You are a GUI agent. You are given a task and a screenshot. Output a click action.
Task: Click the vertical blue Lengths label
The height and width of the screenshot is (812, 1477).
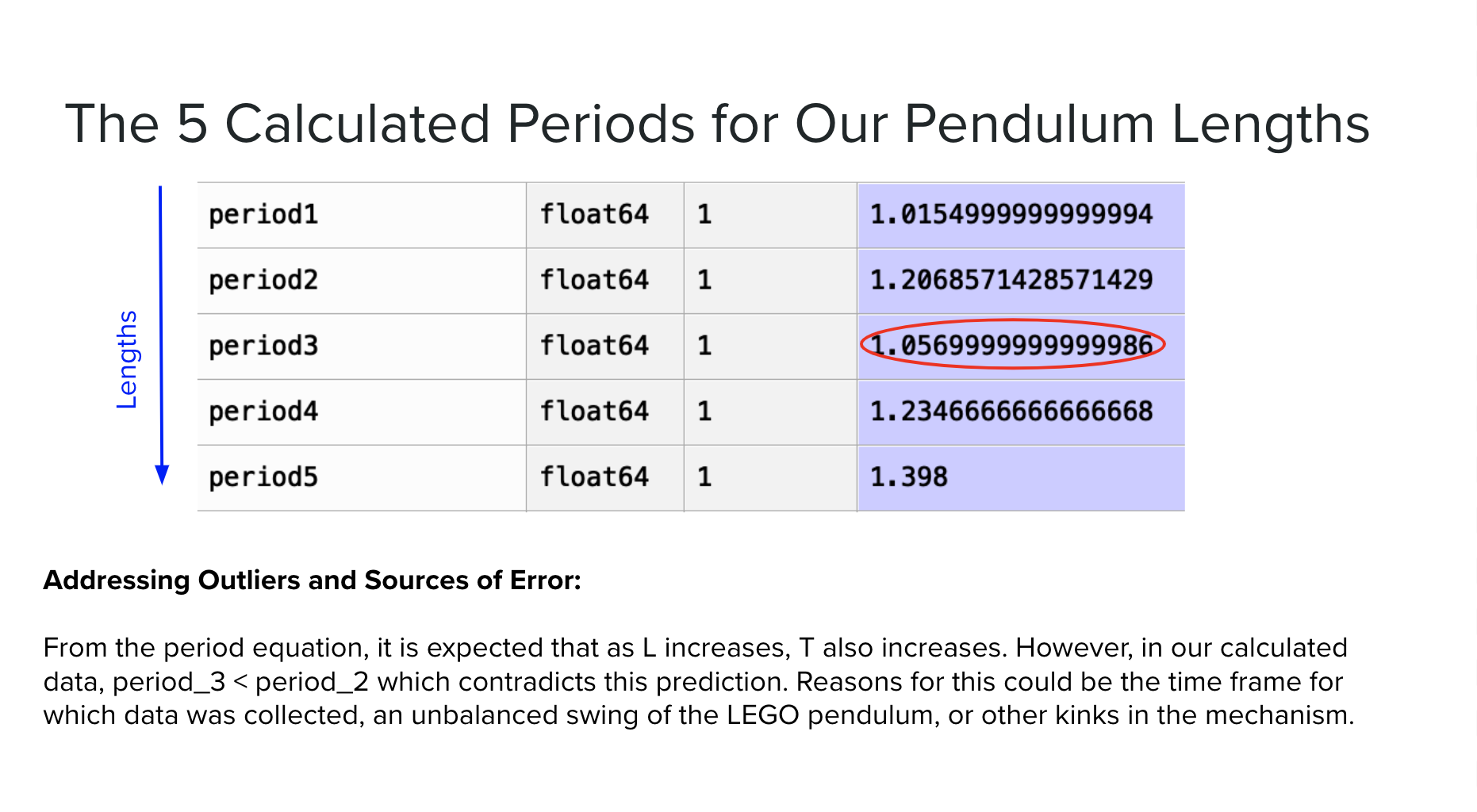pos(127,359)
